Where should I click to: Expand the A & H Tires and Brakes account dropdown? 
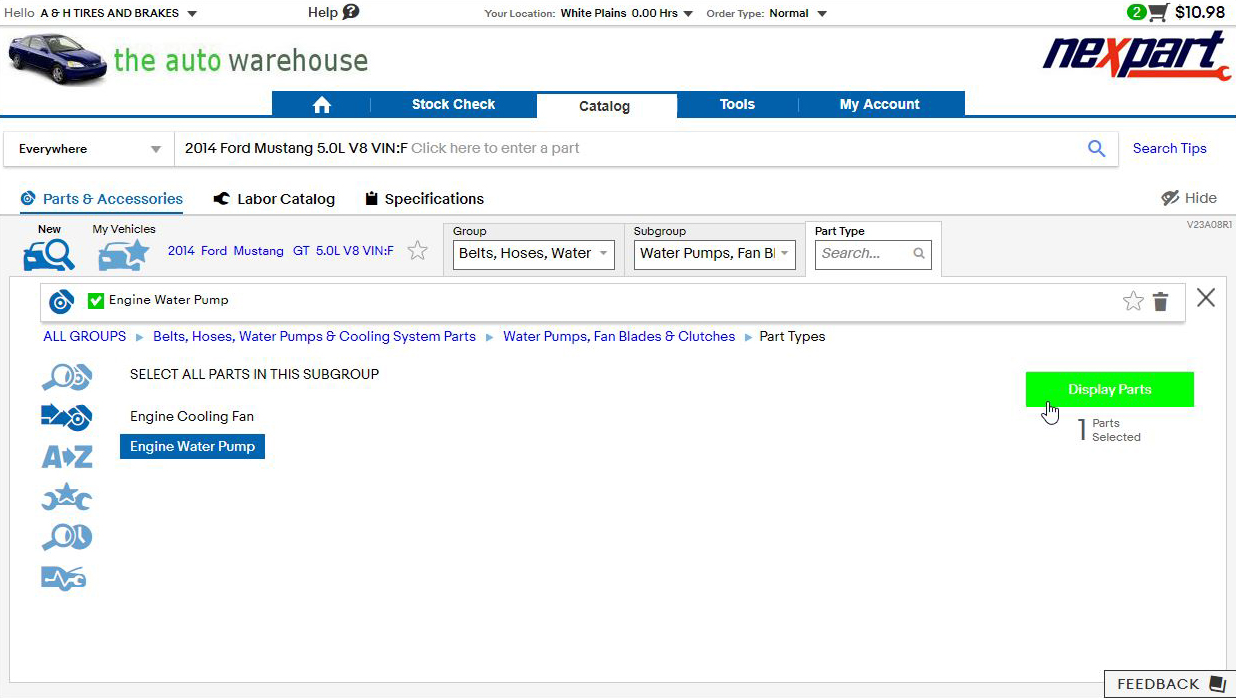pyautogui.click(x=192, y=14)
